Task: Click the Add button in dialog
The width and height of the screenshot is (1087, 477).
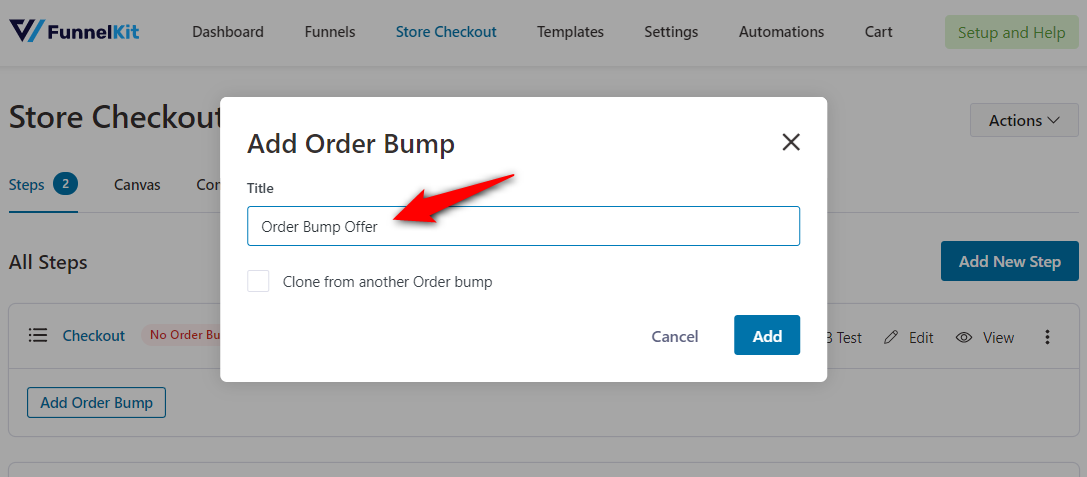Action: pos(767,336)
